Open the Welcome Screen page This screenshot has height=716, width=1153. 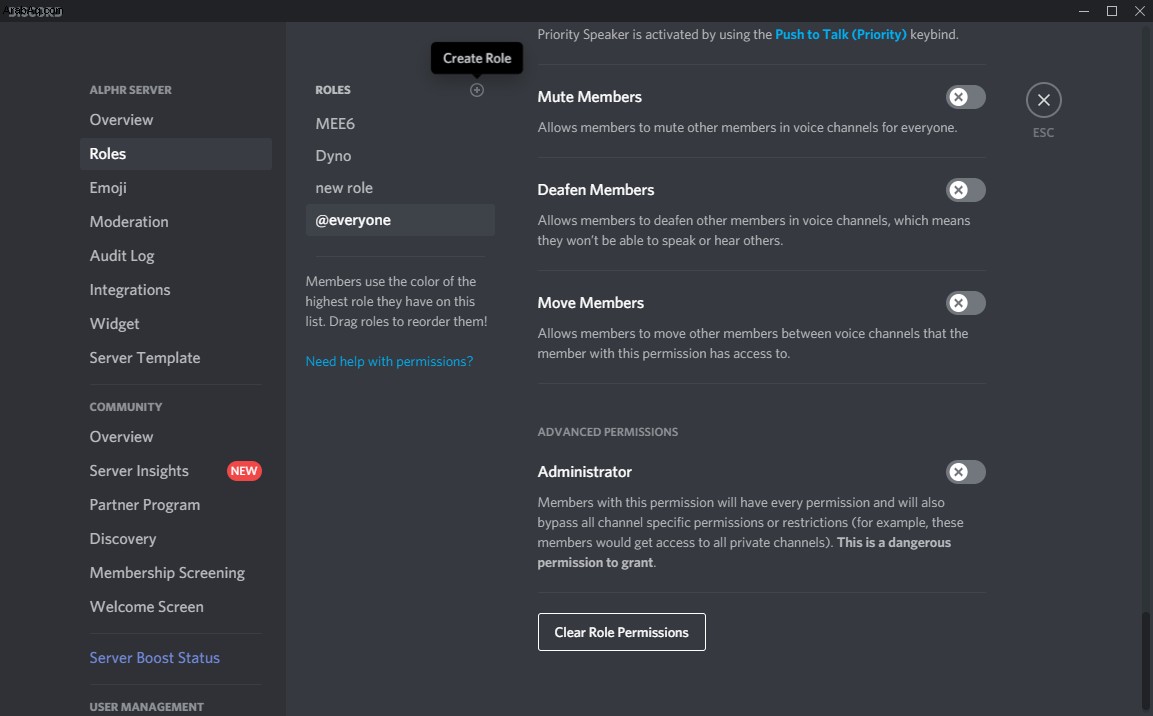click(176, 606)
